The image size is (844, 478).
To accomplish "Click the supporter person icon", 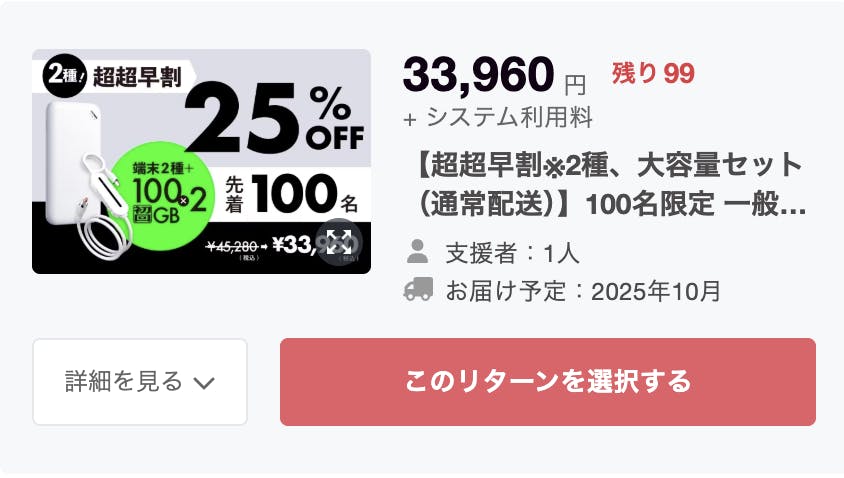I will pyautogui.click(x=417, y=251).
